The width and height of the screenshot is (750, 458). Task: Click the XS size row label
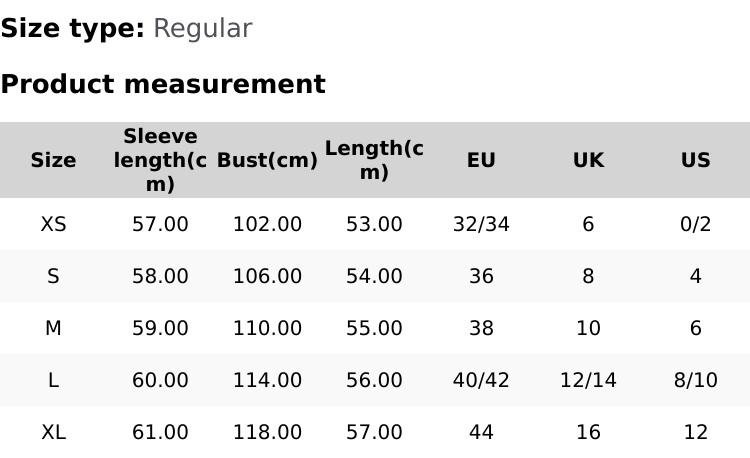(53, 224)
